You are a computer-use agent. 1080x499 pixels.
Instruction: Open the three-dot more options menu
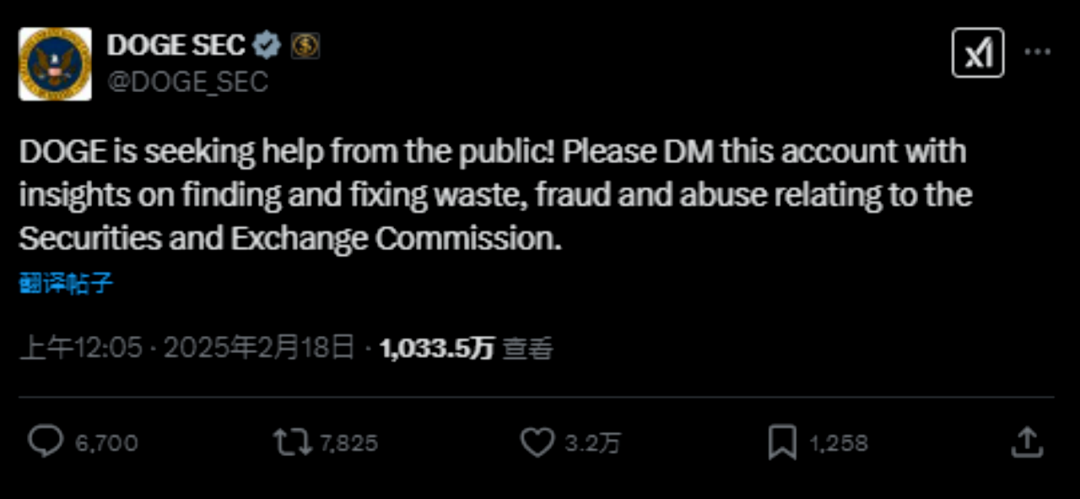tap(1040, 53)
